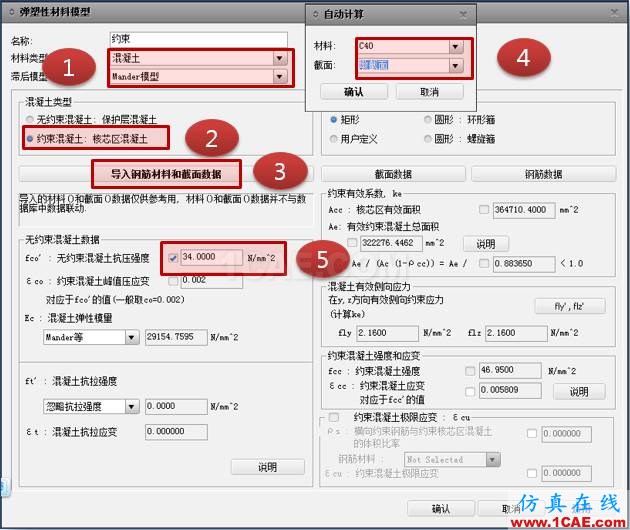Click the Ae value field 322276.4462
This screenshot has height=530, width=630.
click(x=391, y=243)
